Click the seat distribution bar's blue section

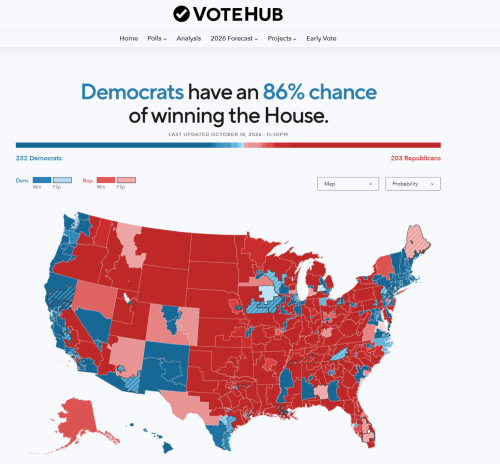point(113,145)
